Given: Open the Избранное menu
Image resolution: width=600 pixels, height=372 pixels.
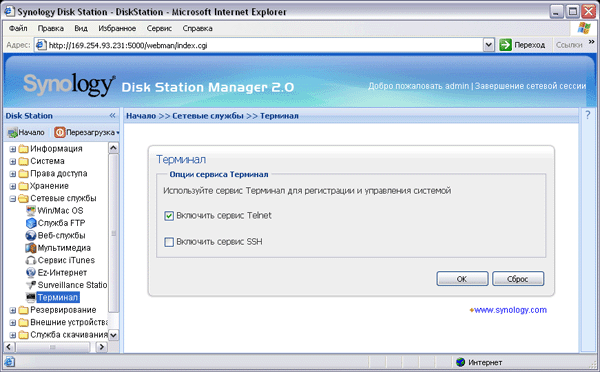Looking at the screenshot, I should tap(117, 28).
